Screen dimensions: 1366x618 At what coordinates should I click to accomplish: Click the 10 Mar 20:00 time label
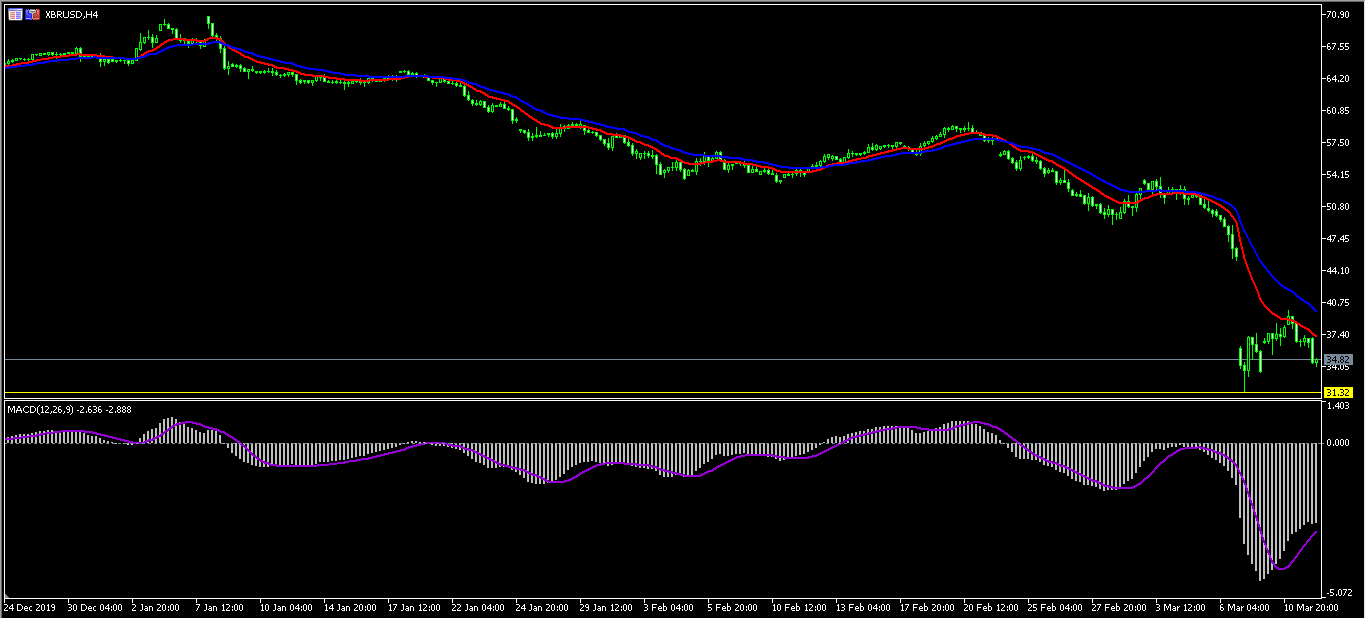tap(1311, 607)
